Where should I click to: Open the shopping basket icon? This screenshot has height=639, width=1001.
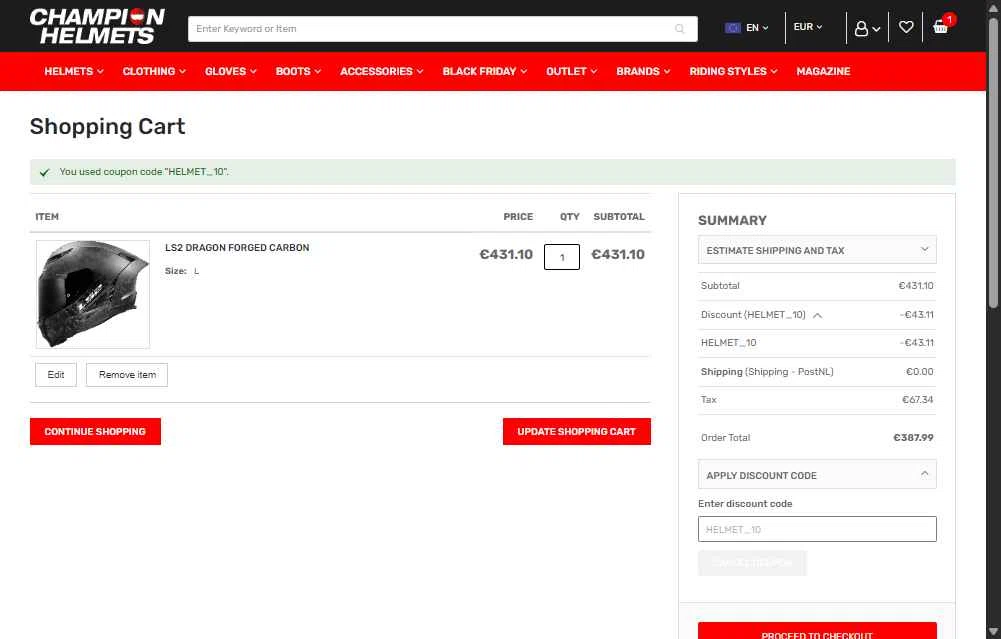coord(940,27)
